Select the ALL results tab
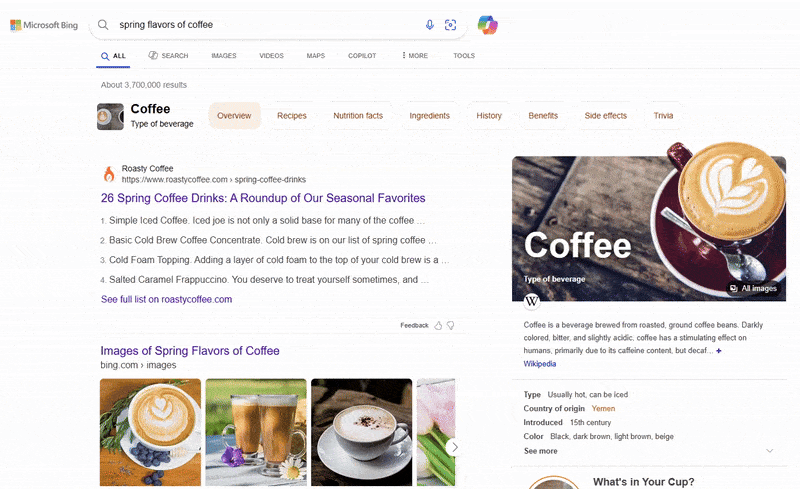The height and width of the screenshot is (489, 800). click(113, 56)
